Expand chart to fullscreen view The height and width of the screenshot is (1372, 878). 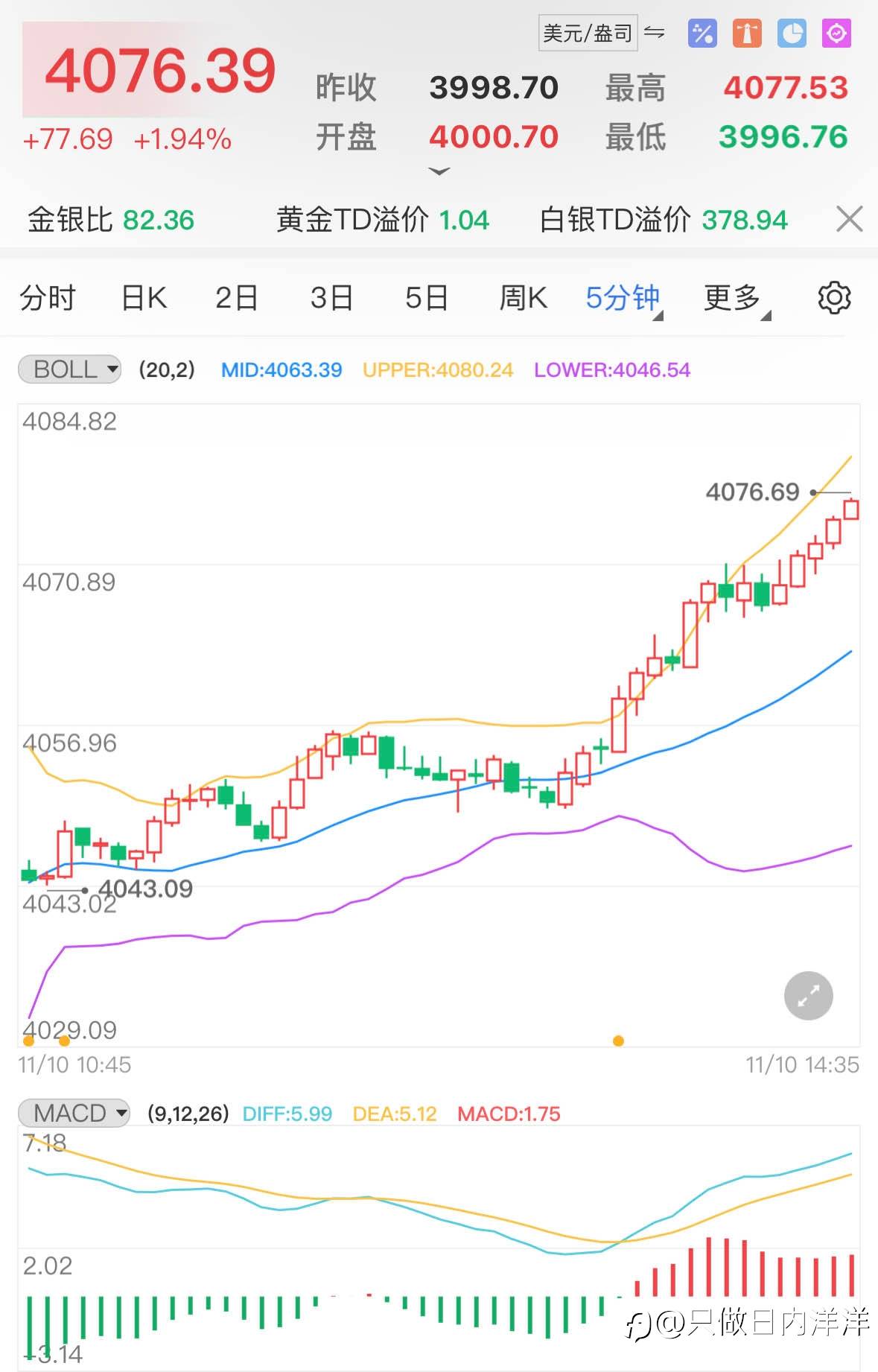[808, 995]
